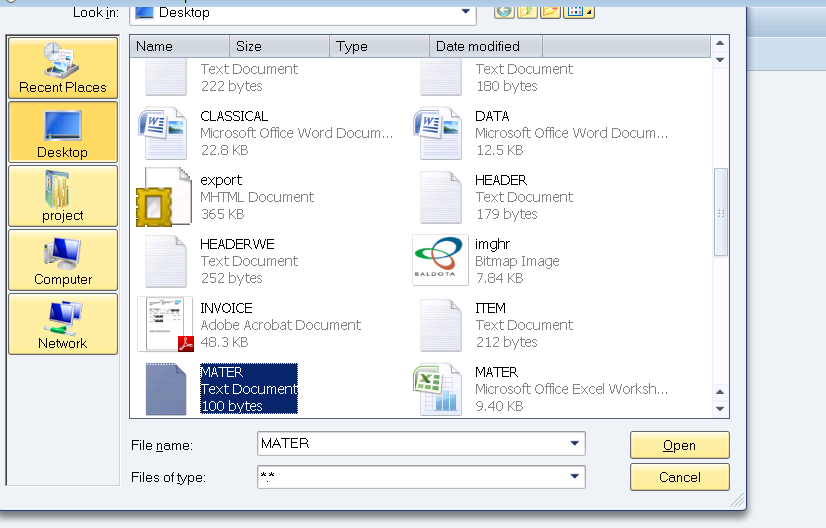Select the HEADER text document icon
Viewport: 826px width, 528px height.
[440, 197]
